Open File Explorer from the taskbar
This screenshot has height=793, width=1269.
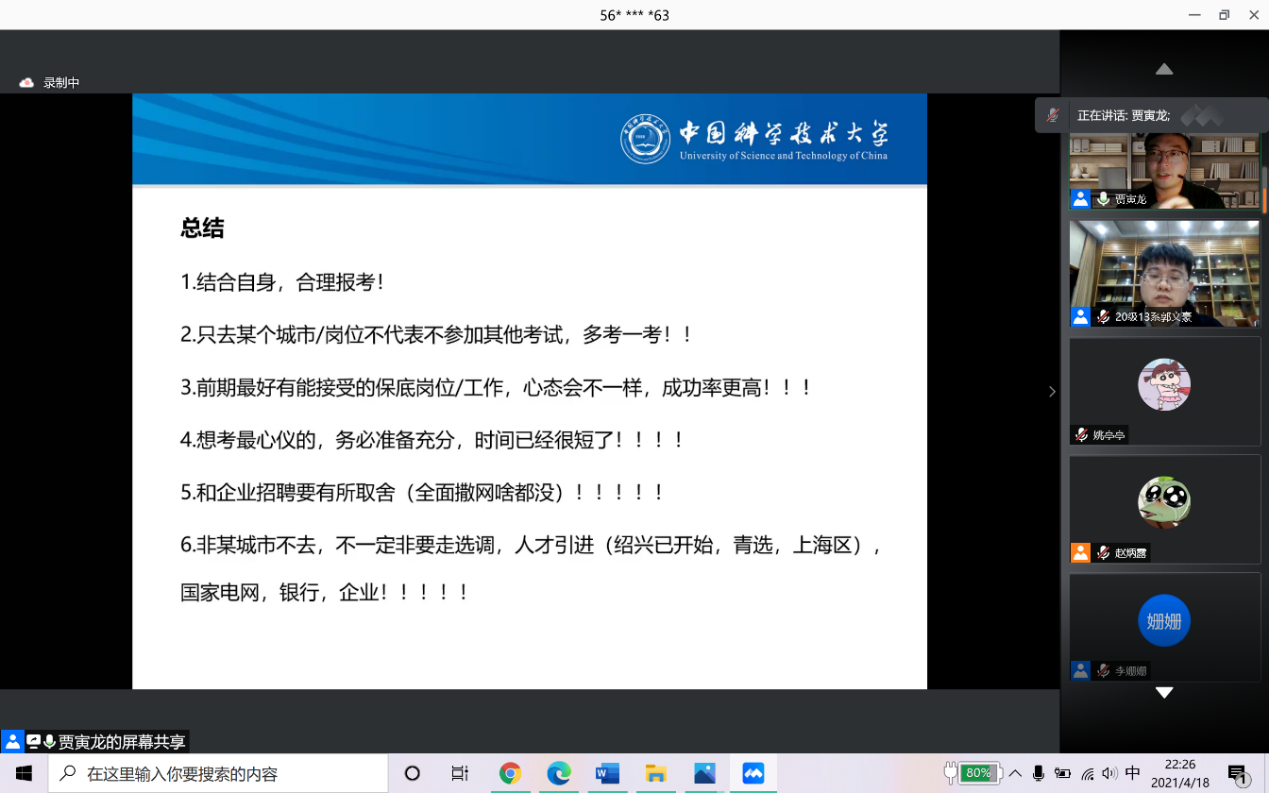656,773
